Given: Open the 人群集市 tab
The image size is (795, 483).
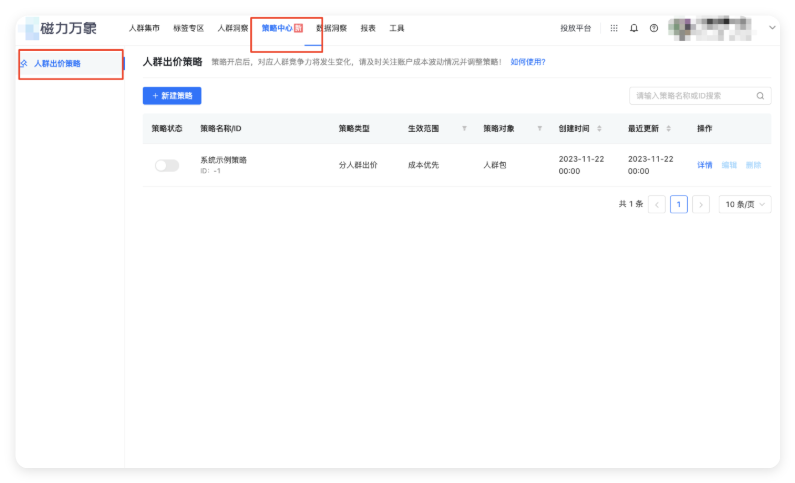Looking at the screenshot, I should point(144,28).
